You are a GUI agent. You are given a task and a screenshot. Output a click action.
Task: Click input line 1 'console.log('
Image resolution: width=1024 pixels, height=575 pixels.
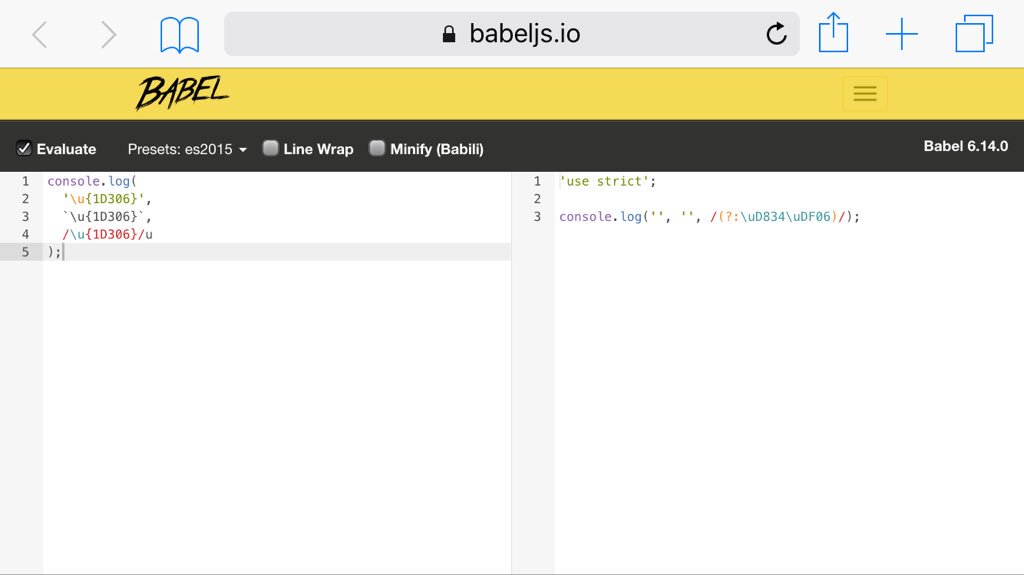[x=91, y=181]
